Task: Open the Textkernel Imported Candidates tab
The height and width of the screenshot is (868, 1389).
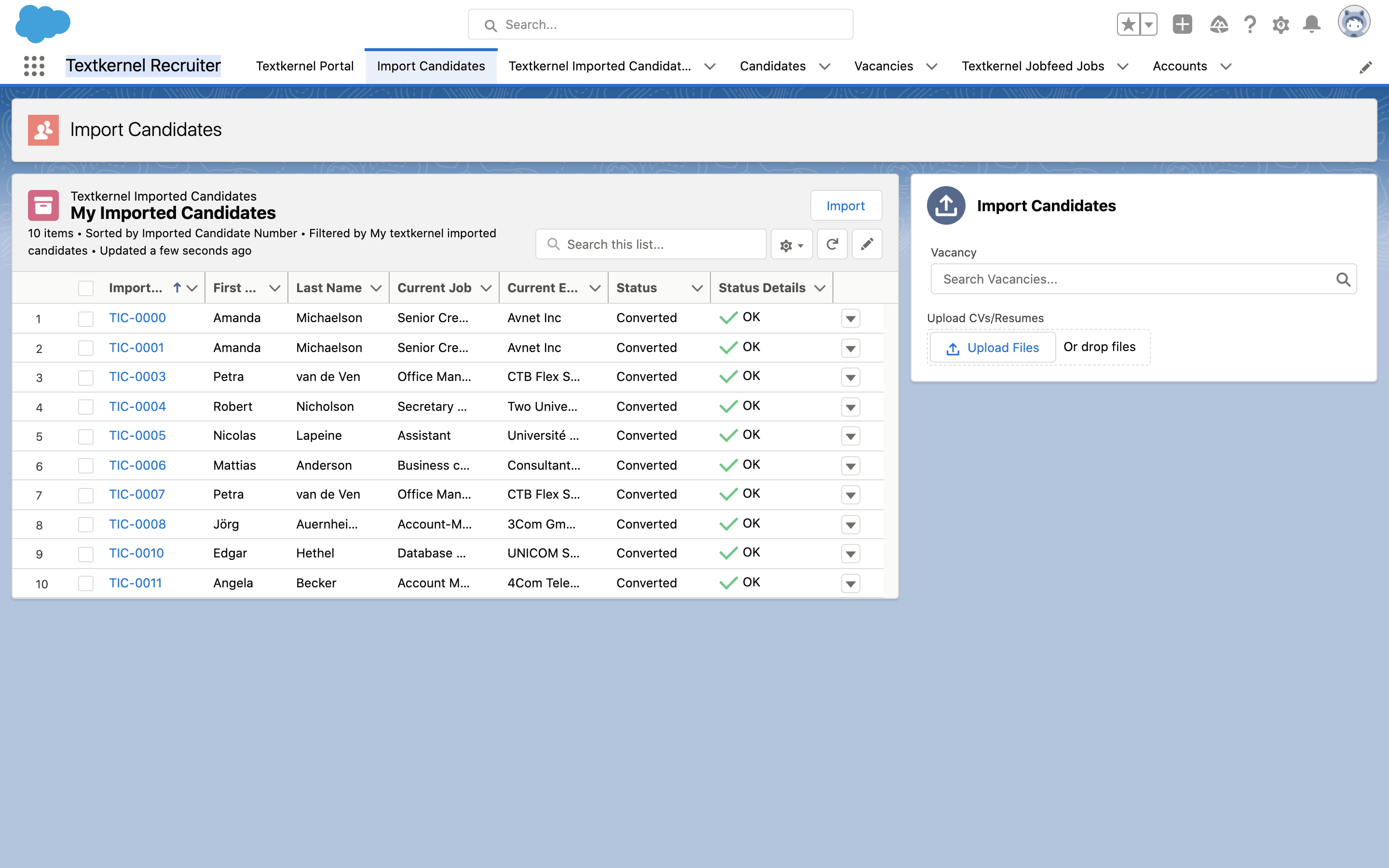Action: [x=600, y=66]
